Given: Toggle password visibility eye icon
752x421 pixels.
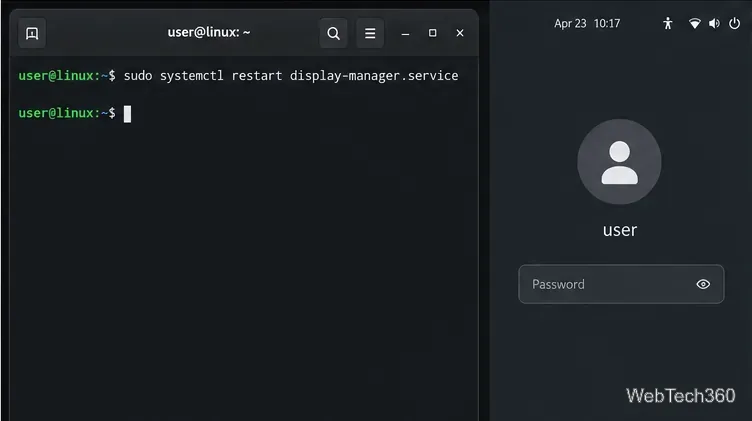Looking at the screenshot, I should (703, 284).
